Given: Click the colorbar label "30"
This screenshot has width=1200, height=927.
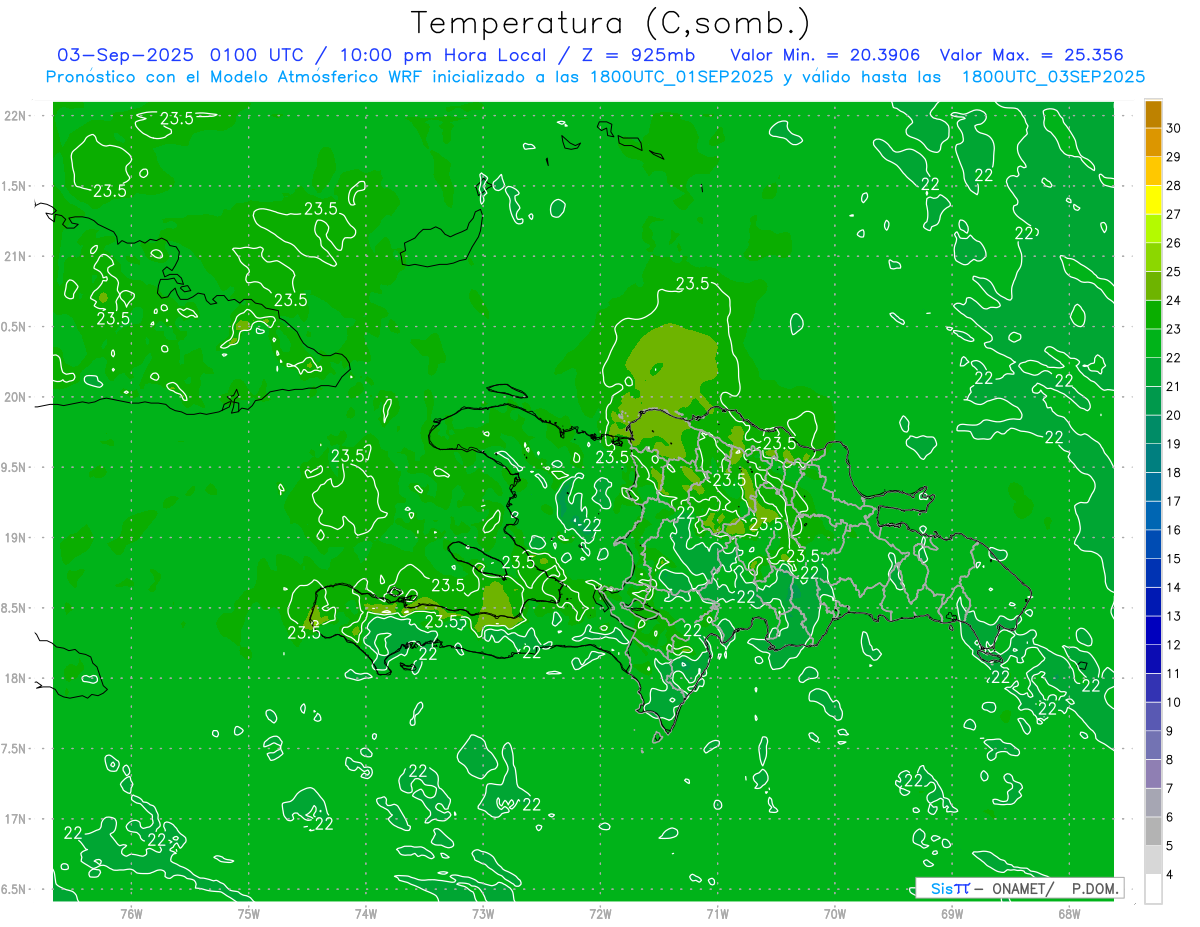Looking at the screenshot, I should 1174,128.
